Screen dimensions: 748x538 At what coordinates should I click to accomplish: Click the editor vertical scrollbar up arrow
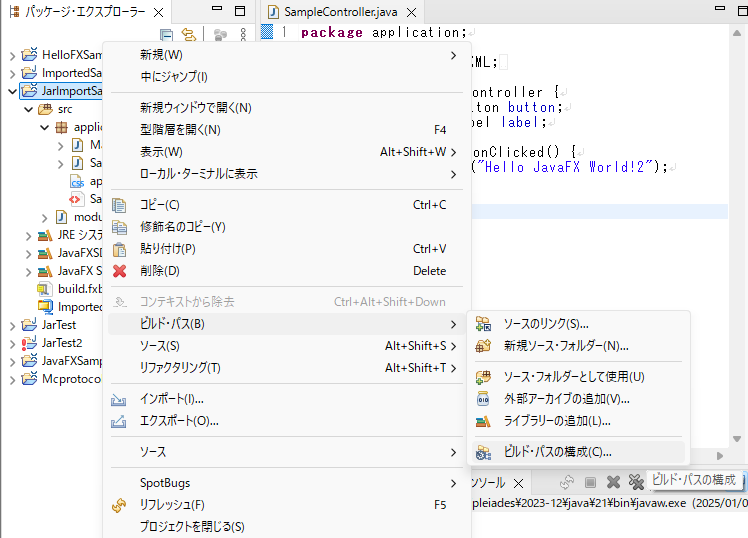pyautogui.click(x=737, y=33)
